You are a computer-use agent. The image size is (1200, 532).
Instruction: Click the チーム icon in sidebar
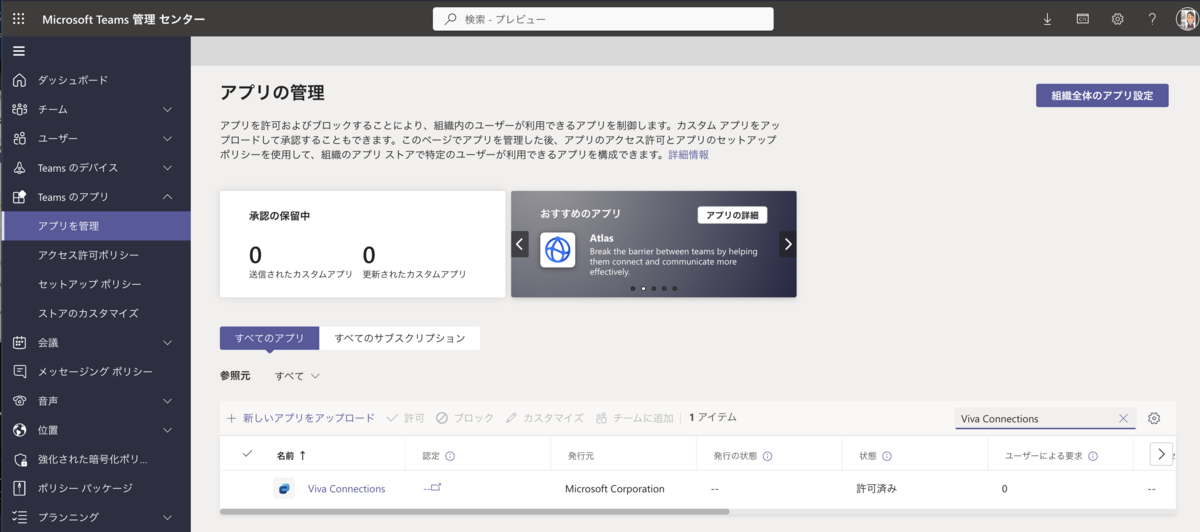pyautogui.click(x=19, y=109)
